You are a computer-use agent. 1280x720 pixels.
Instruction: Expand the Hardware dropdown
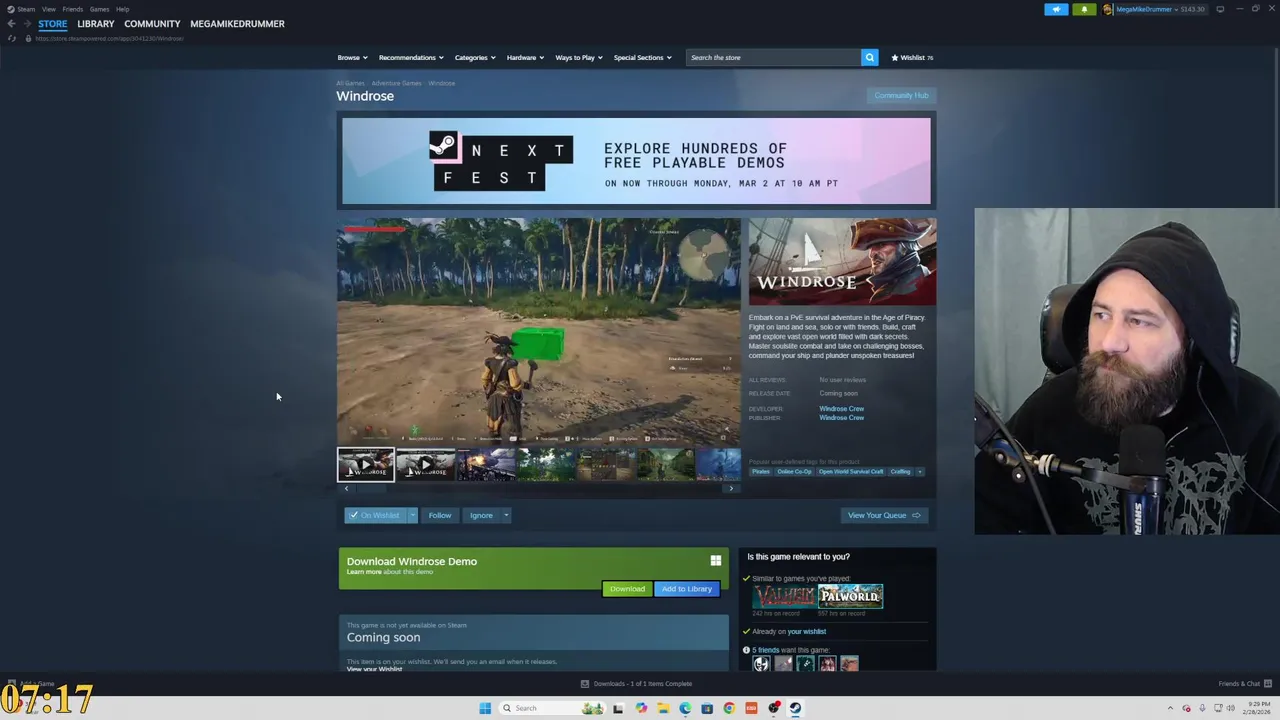tap(525, 57)
